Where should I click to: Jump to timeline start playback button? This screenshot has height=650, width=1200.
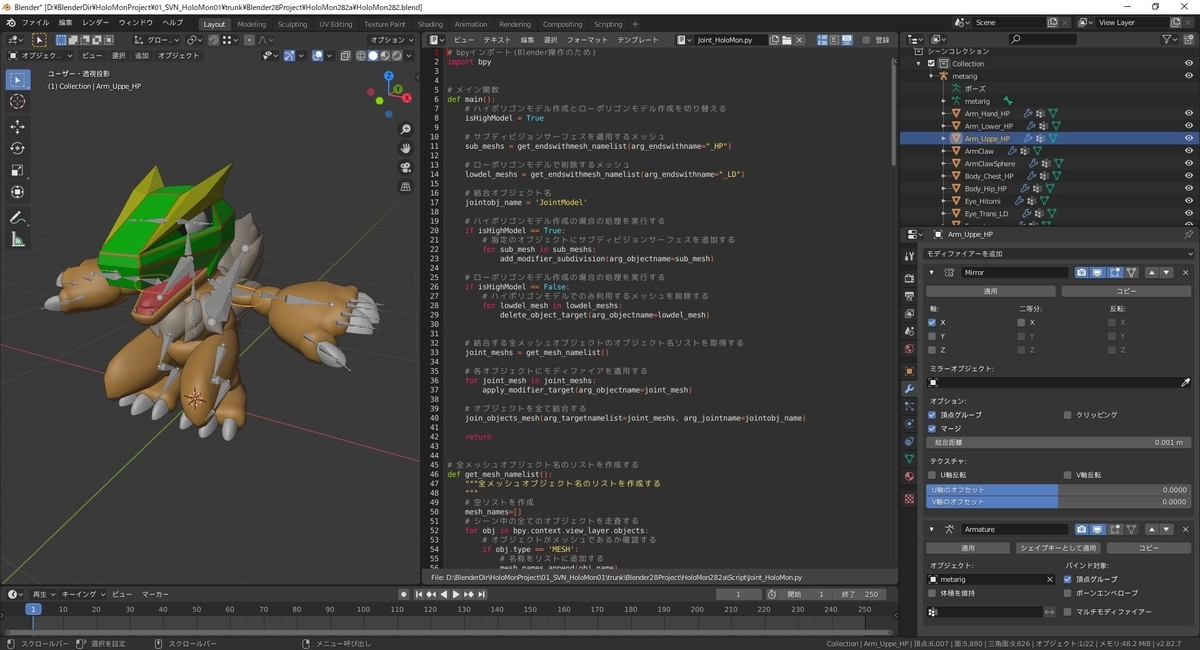(419, 594)
